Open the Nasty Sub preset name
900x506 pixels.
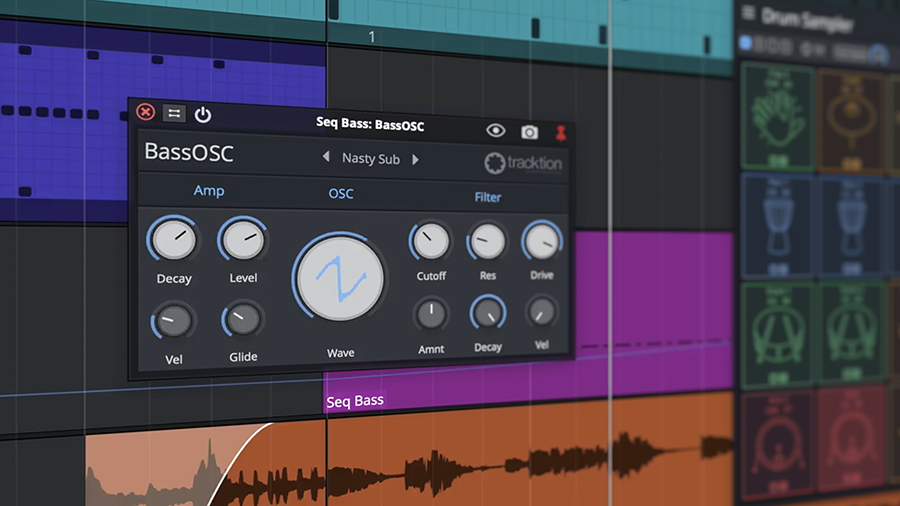[x=371, y=158]
